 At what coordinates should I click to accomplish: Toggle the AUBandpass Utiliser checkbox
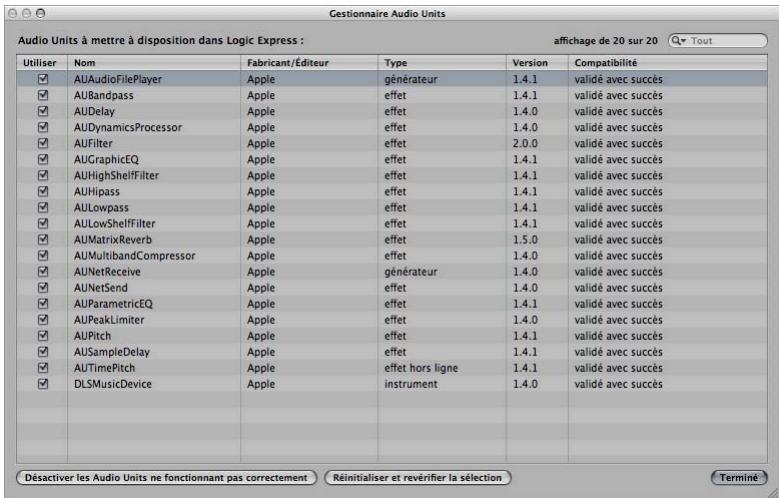click(x=43, y=94)
